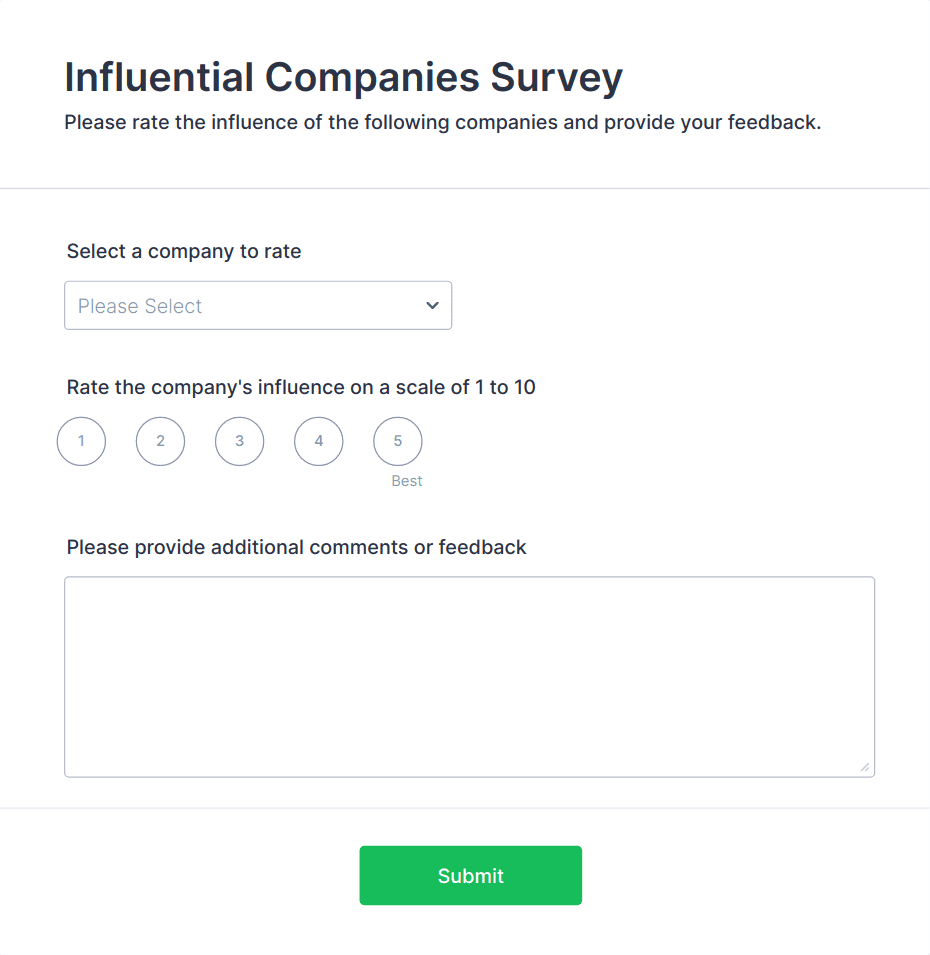Click the divider line above Submit

click(x=465, y=808)
